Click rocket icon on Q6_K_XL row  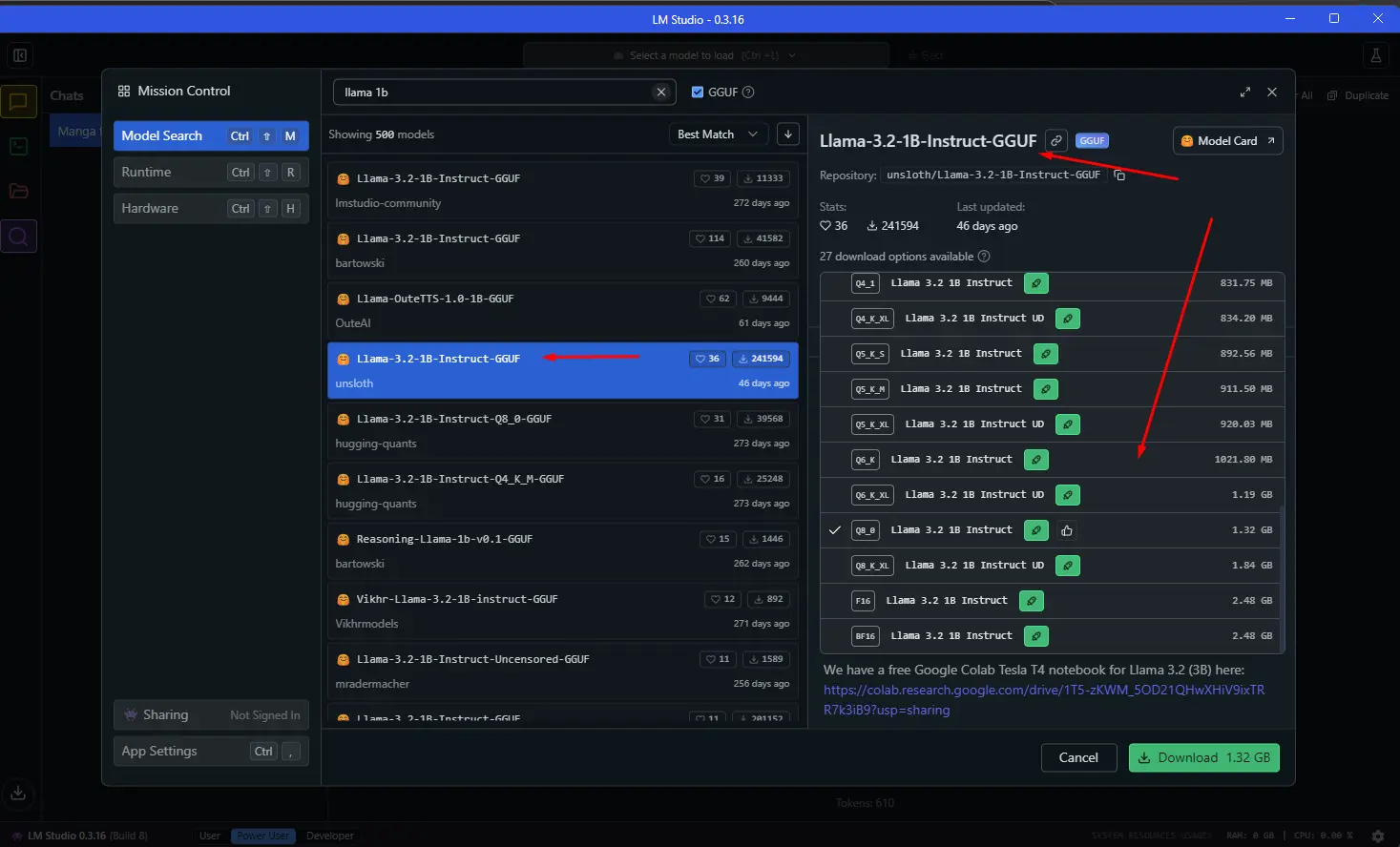[x=1068, y=495]
